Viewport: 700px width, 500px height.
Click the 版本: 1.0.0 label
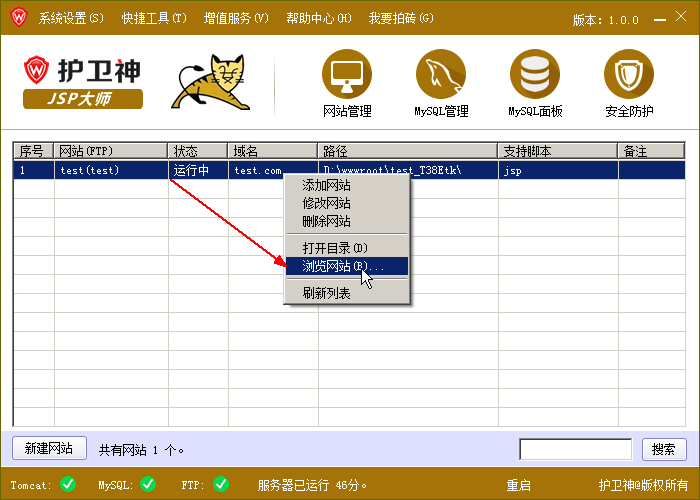coord(606,20)
